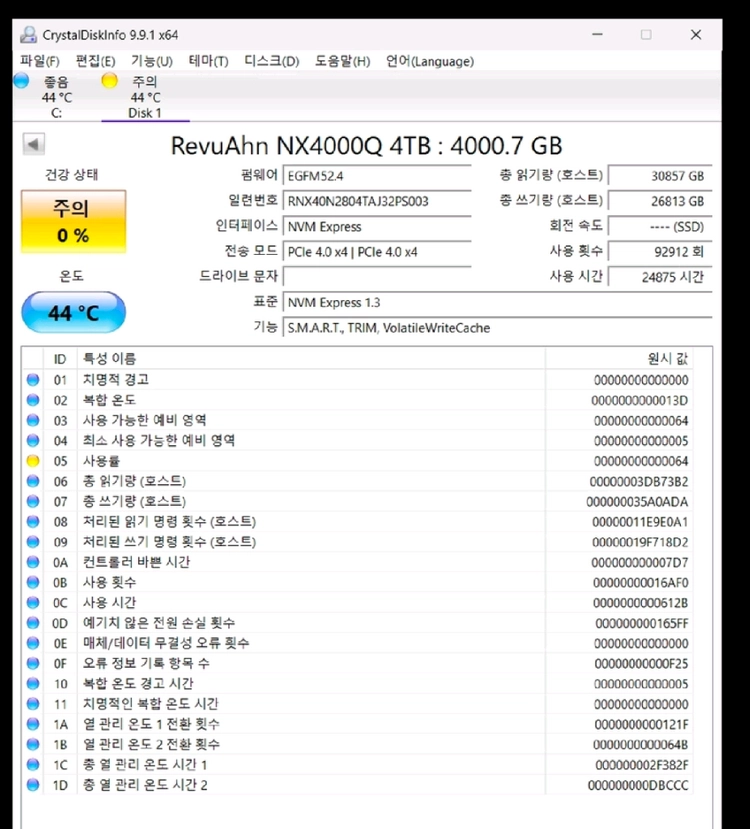Click the 특성 이름 column header
Screen dimensions: 750x829
click(x=311, y=359)
